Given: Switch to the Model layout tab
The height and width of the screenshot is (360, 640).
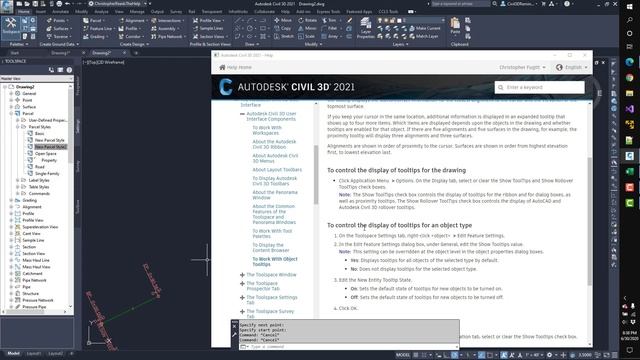Looking at the screenshot, I should click(x=13, y=353).
